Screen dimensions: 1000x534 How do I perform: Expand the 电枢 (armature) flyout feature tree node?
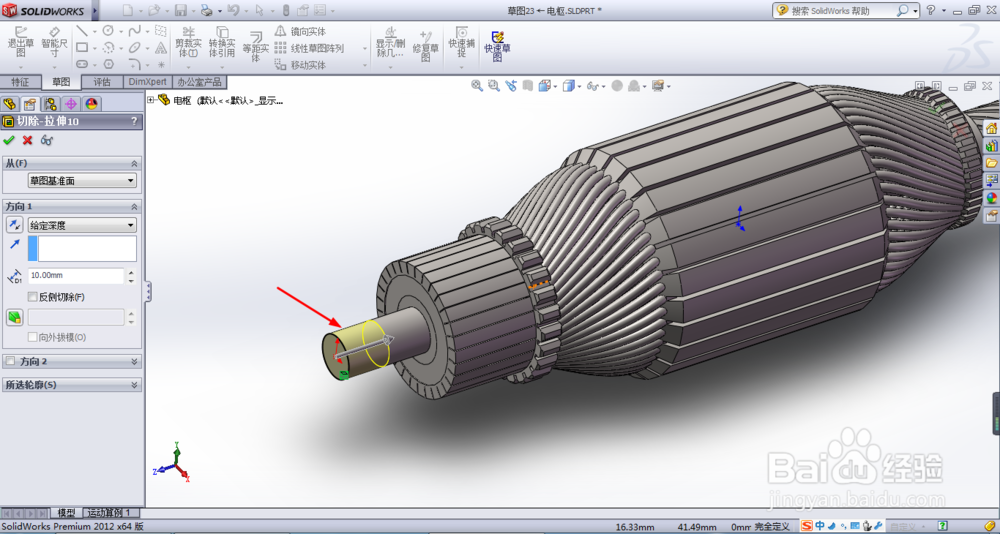coord(151,100)
